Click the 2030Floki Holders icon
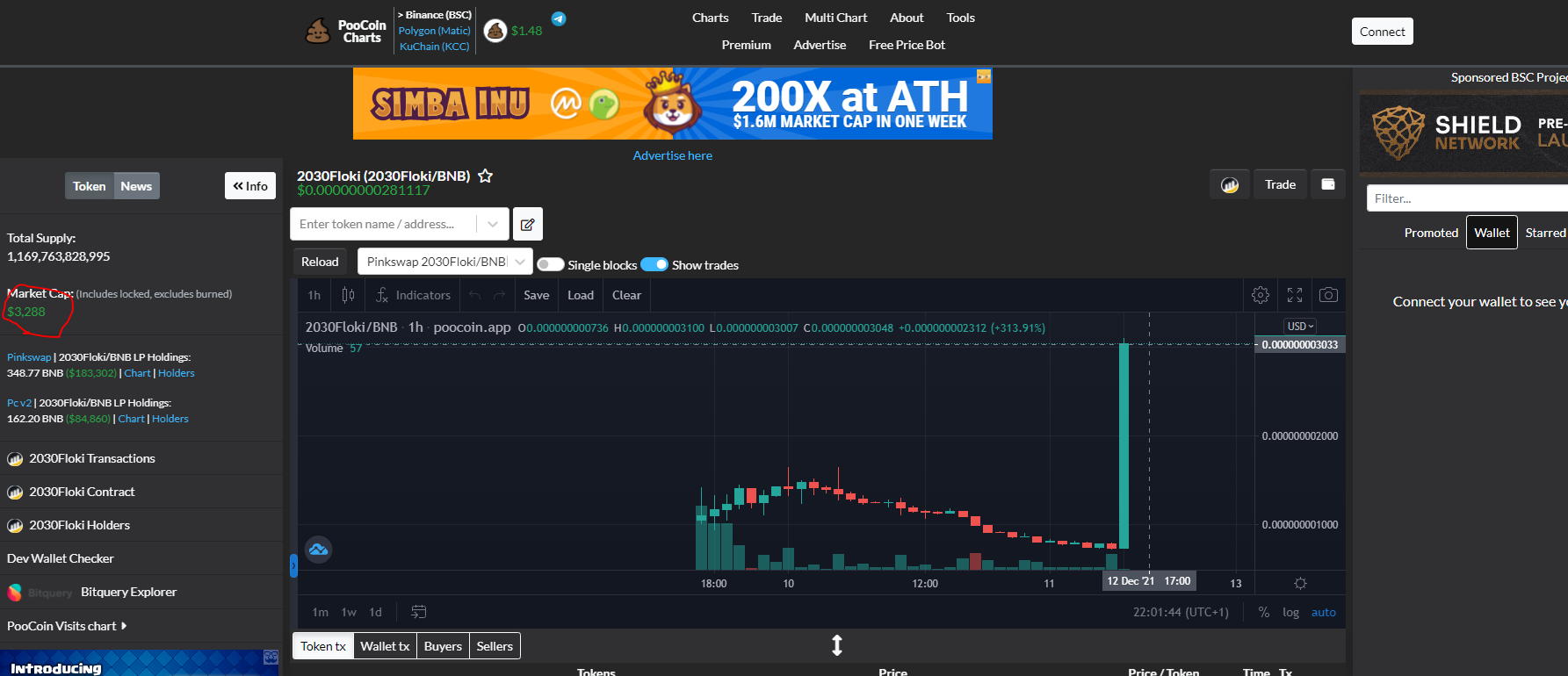The height and width of the screenshot is (676, 1568). [x=15, y=526]
